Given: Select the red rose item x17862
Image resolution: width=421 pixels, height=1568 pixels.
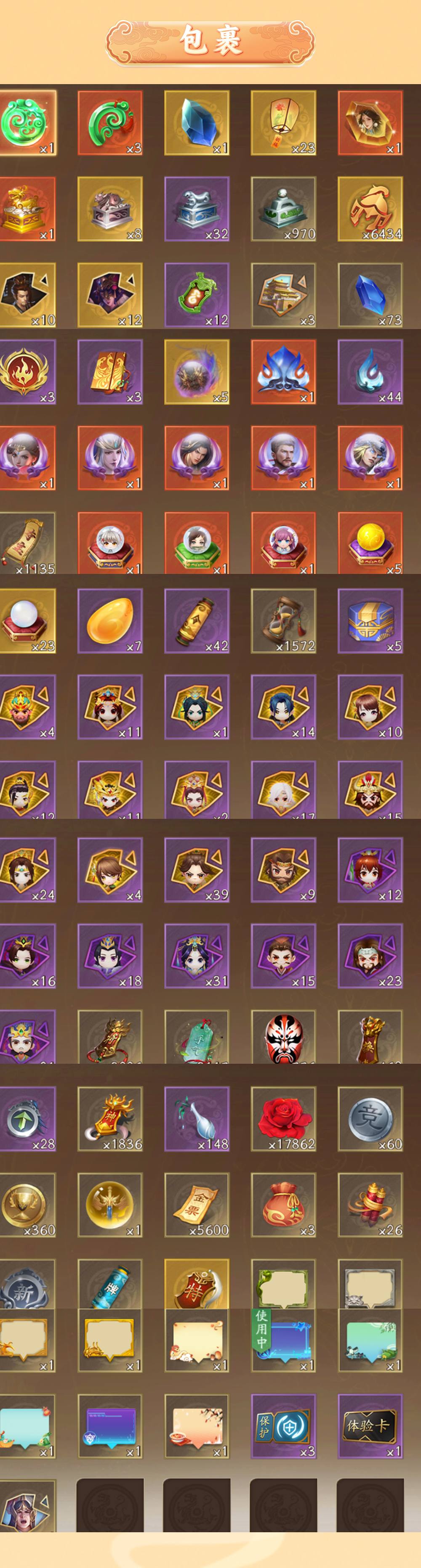Looking at the screenshot, I should (x=283, y=1119).
